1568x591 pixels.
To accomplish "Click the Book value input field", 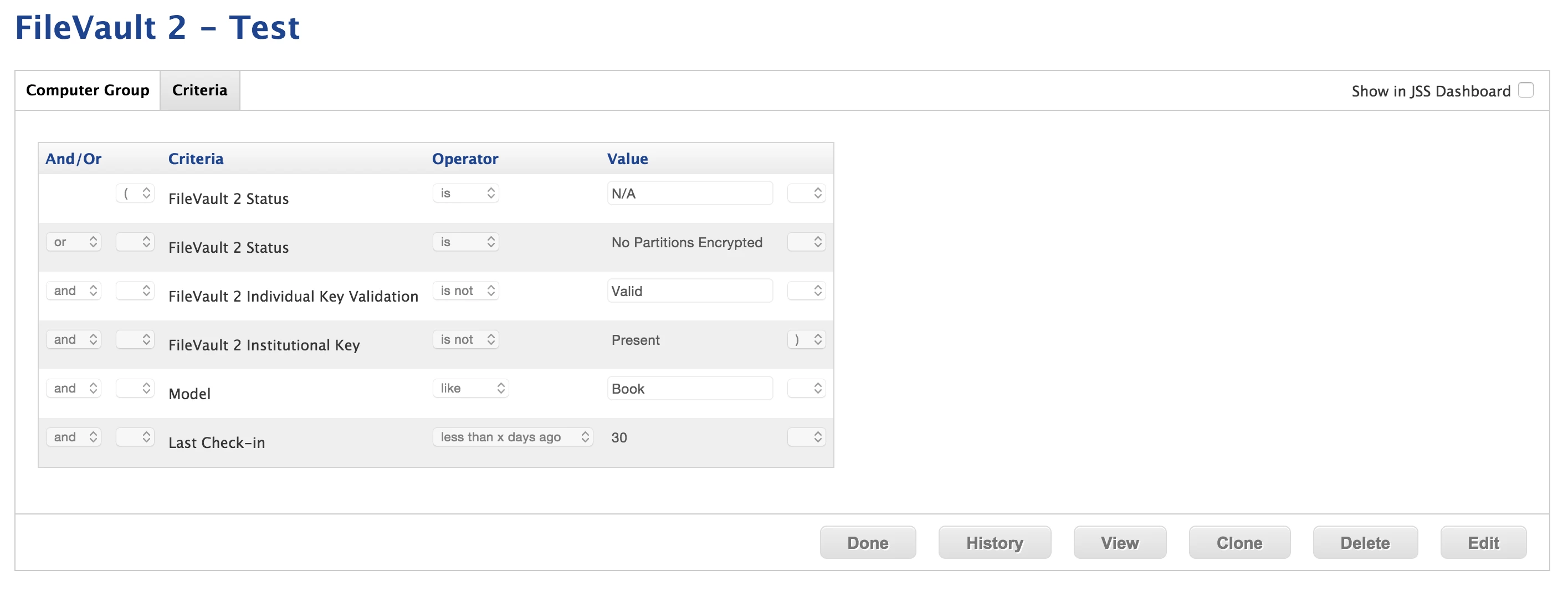I will 690,388.
